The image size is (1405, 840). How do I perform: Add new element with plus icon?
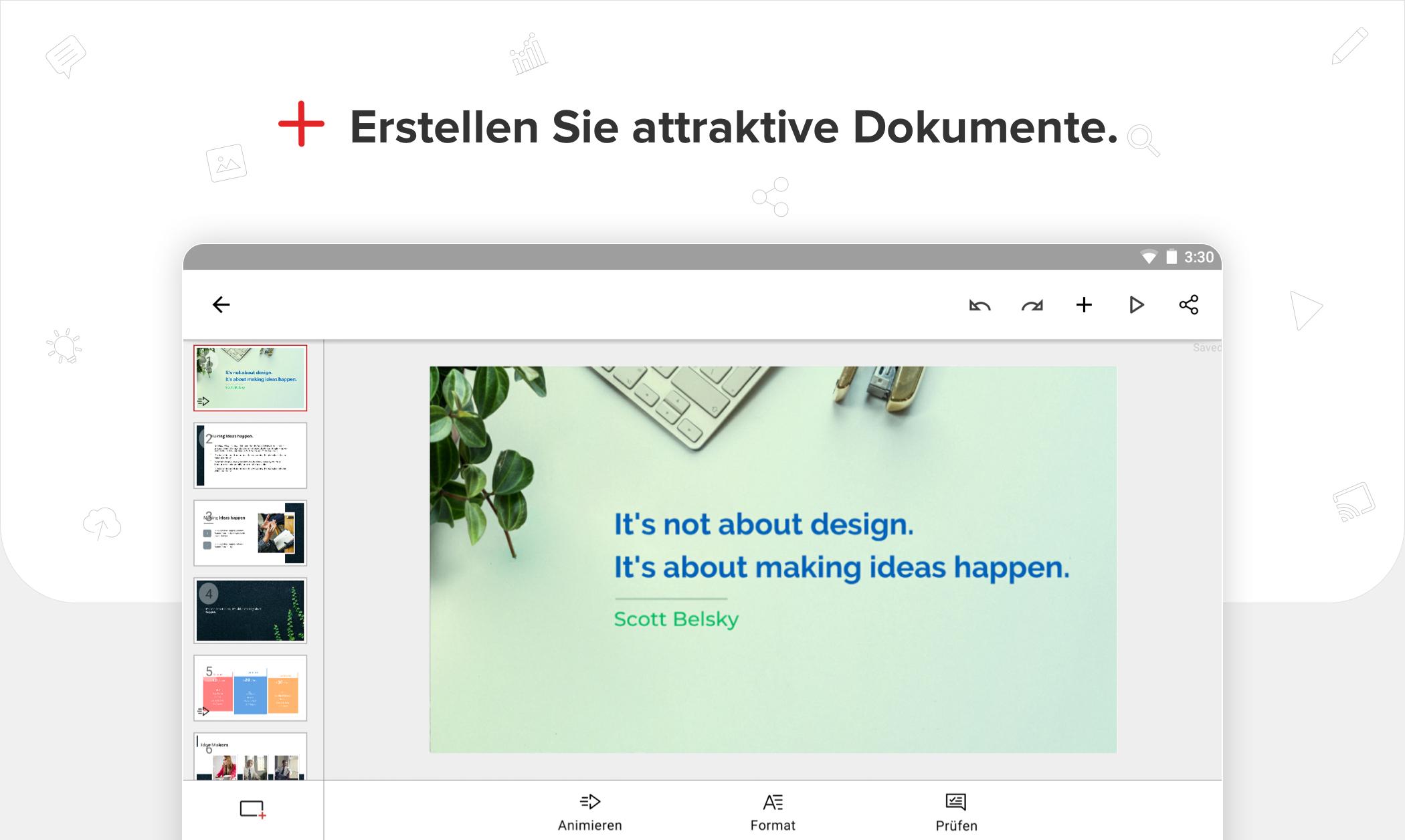(x=1084, y=305)
